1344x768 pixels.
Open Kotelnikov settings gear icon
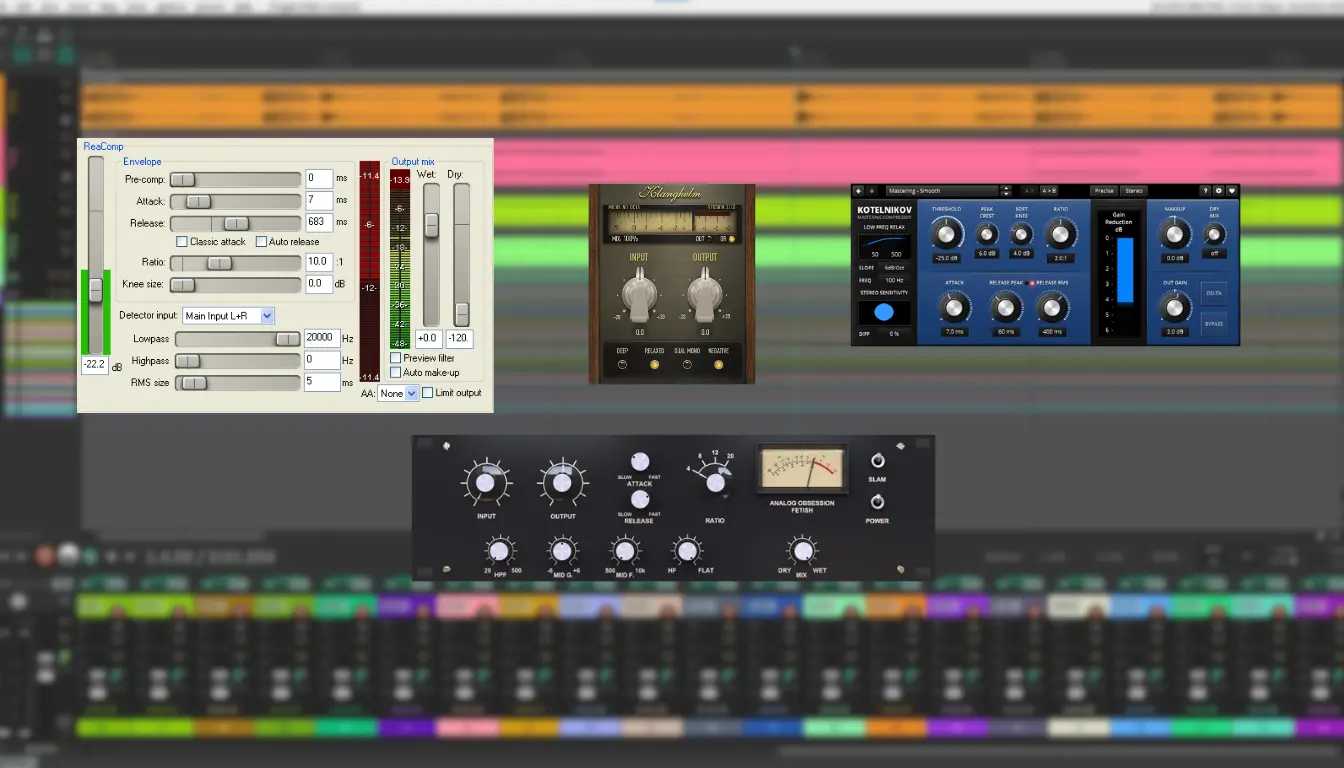click(x=1219, y=191)
